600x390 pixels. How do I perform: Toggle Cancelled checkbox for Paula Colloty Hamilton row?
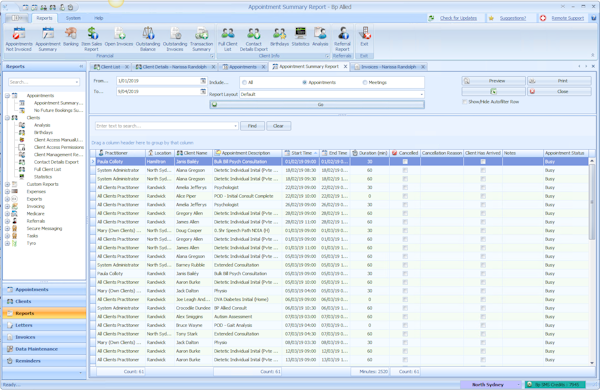tap(405, 162)
